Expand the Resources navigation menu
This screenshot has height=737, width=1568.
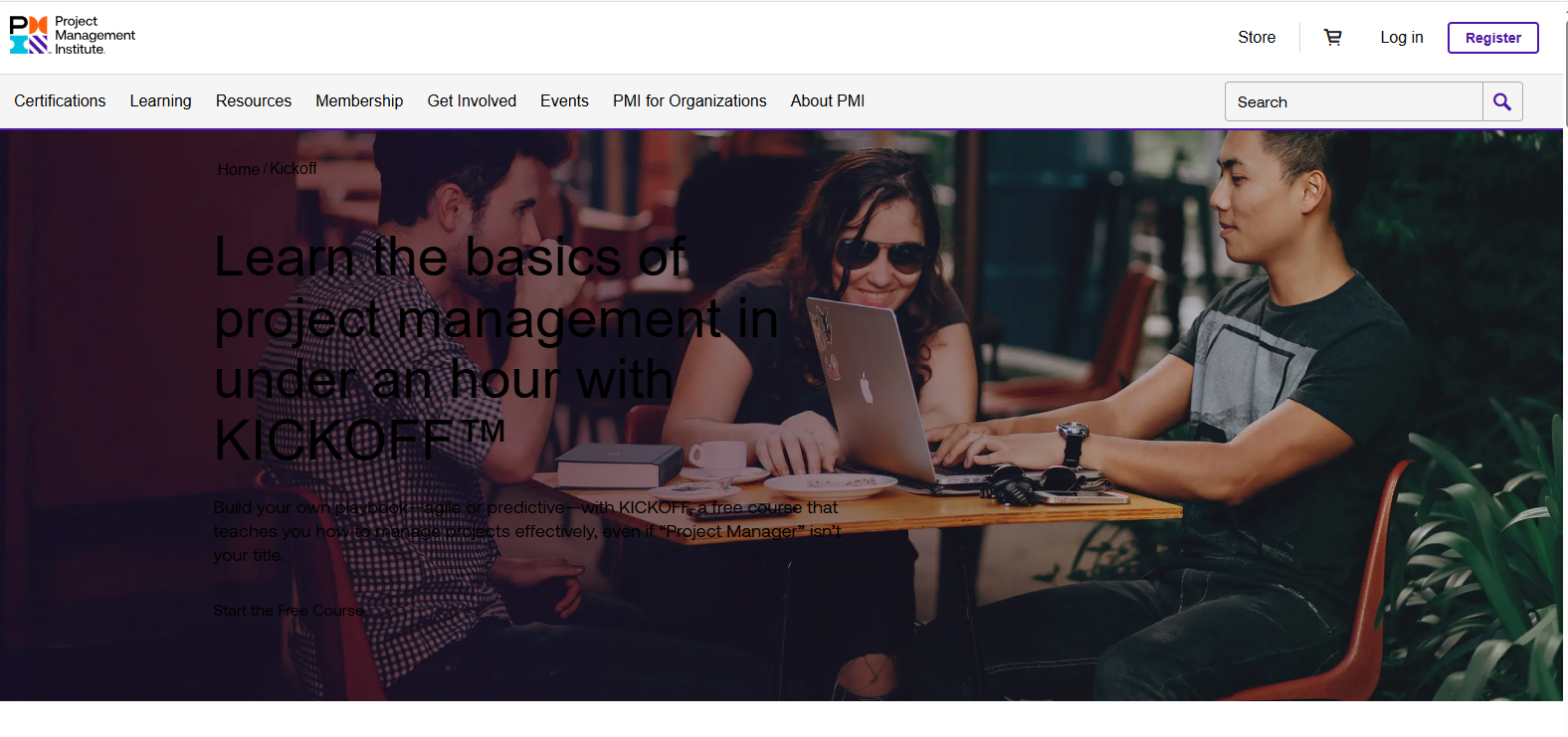click(254, 101)
